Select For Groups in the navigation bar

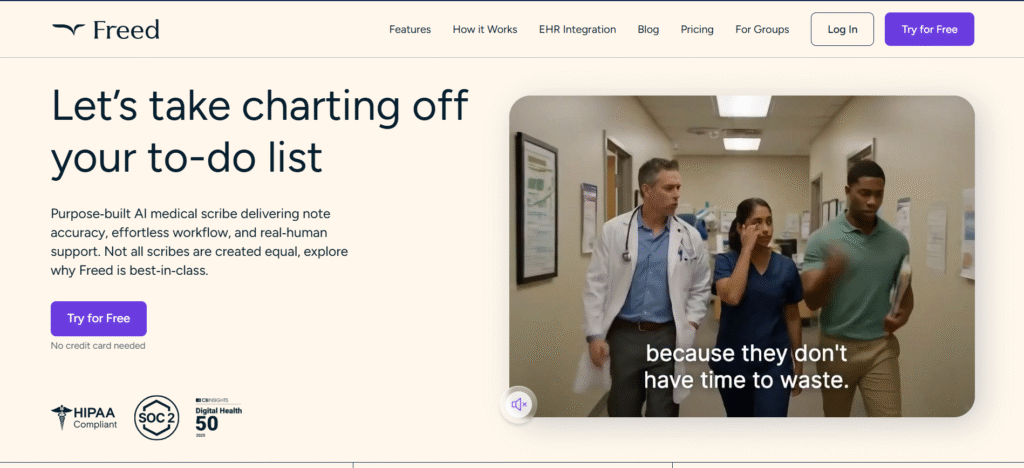(762, 30)
